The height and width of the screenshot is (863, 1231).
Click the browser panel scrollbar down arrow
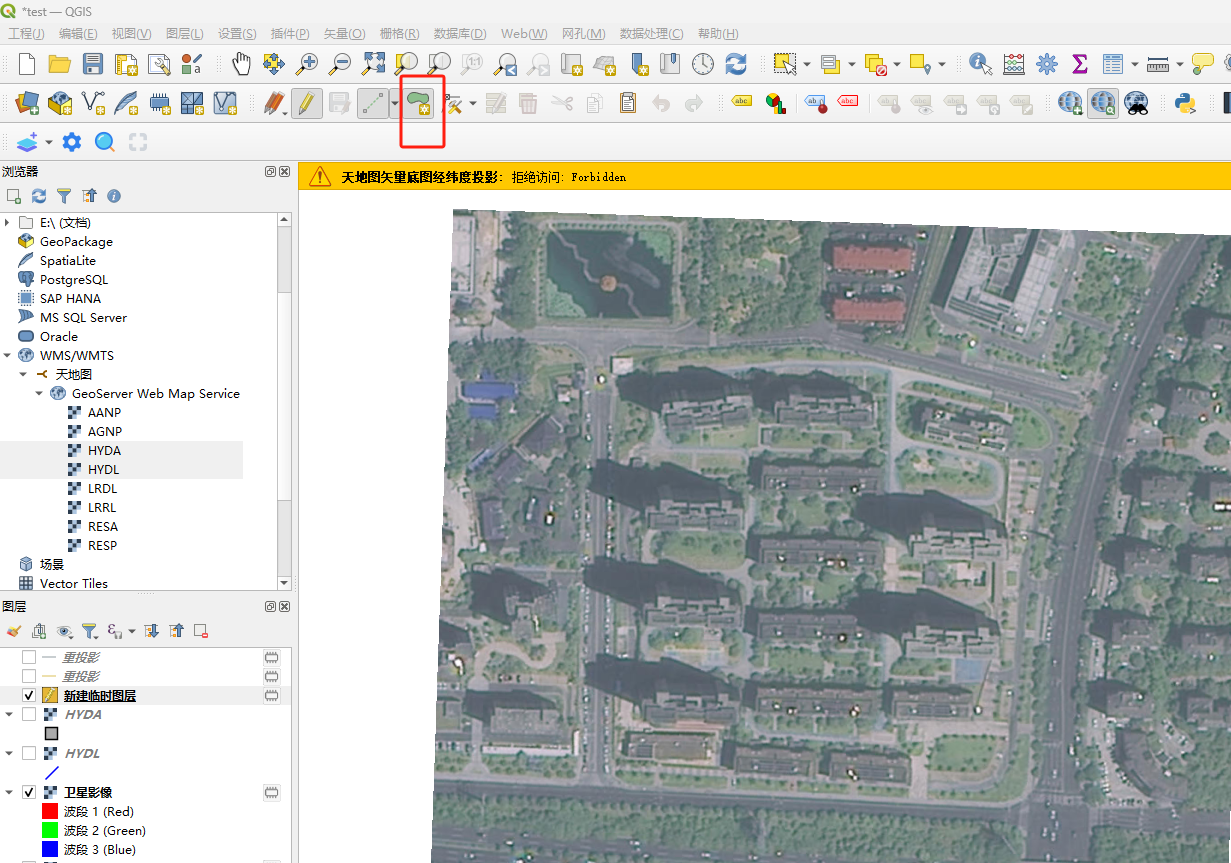(x=284, y=583)
